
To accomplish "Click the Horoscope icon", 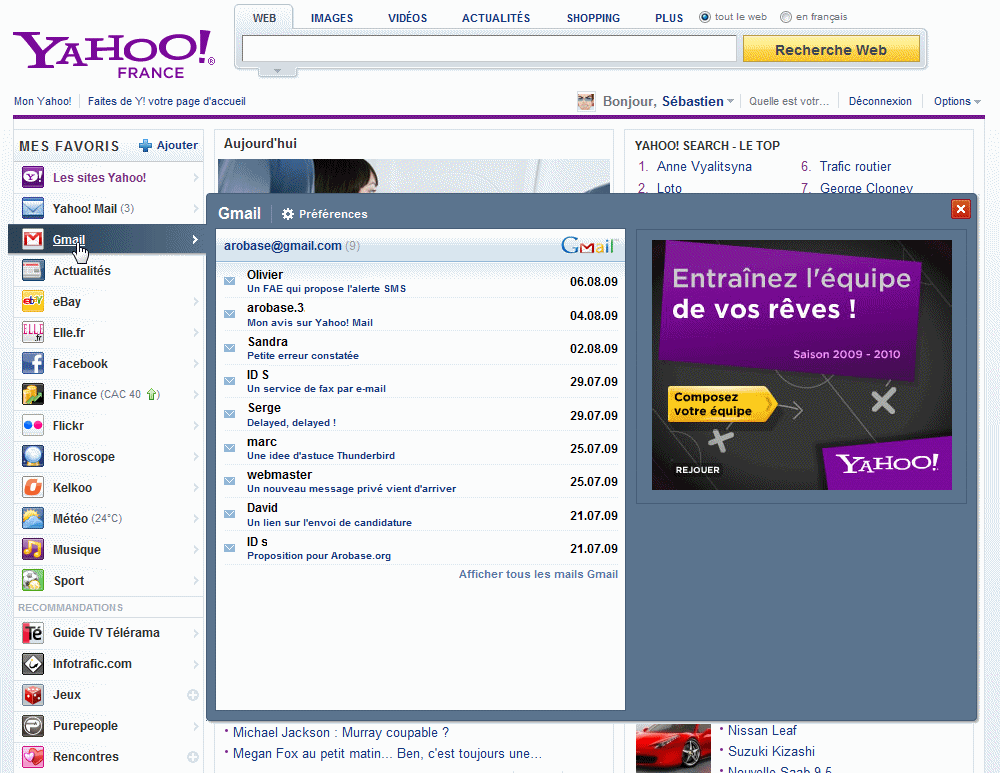I will point(33,456).
